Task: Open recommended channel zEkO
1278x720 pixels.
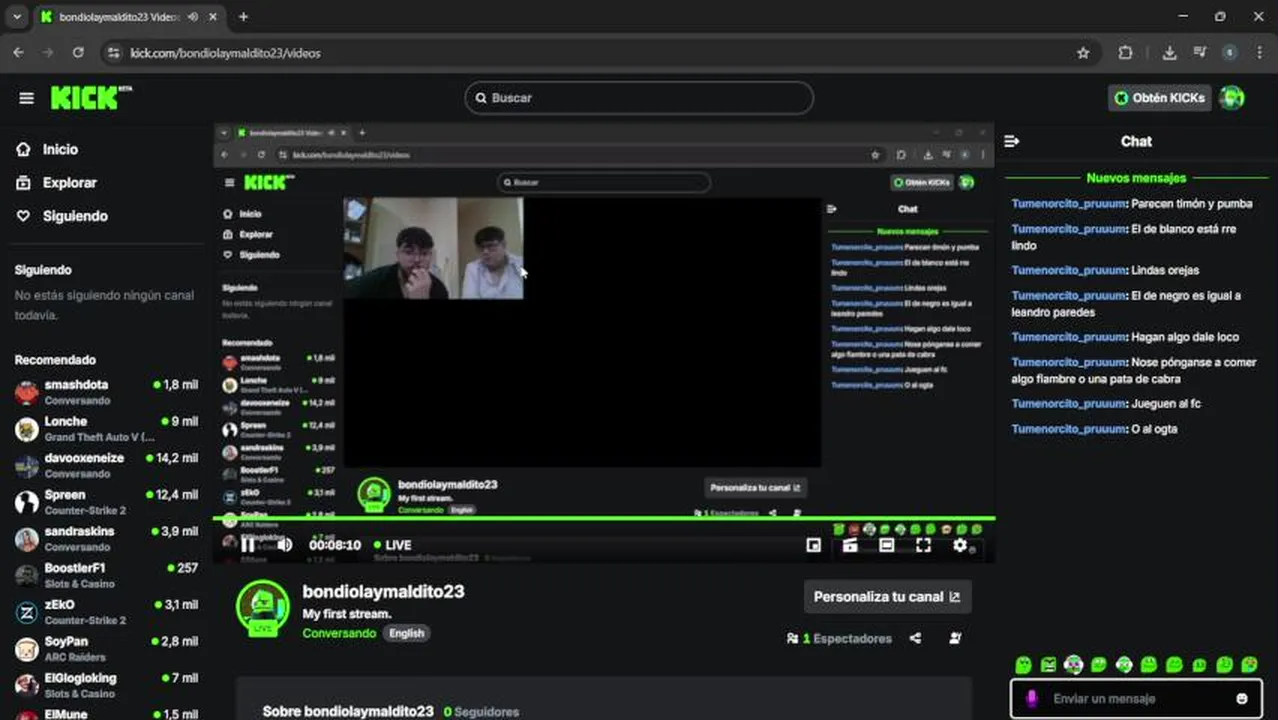Action: pyautogui.click(x=106, y=612)
